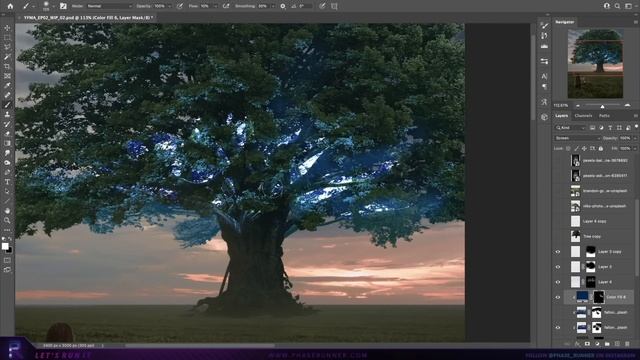The image size is (640, 360).
Task: Open the Brush Preset picker arrow
Action: click(53, 6)
